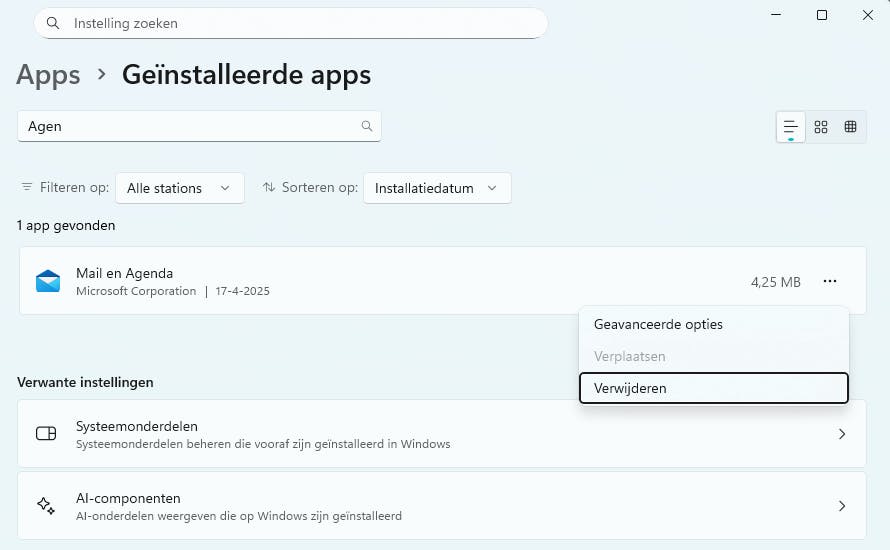
Task: Close the Settings window
Action: pyautogui.click(x=868, y=15)
